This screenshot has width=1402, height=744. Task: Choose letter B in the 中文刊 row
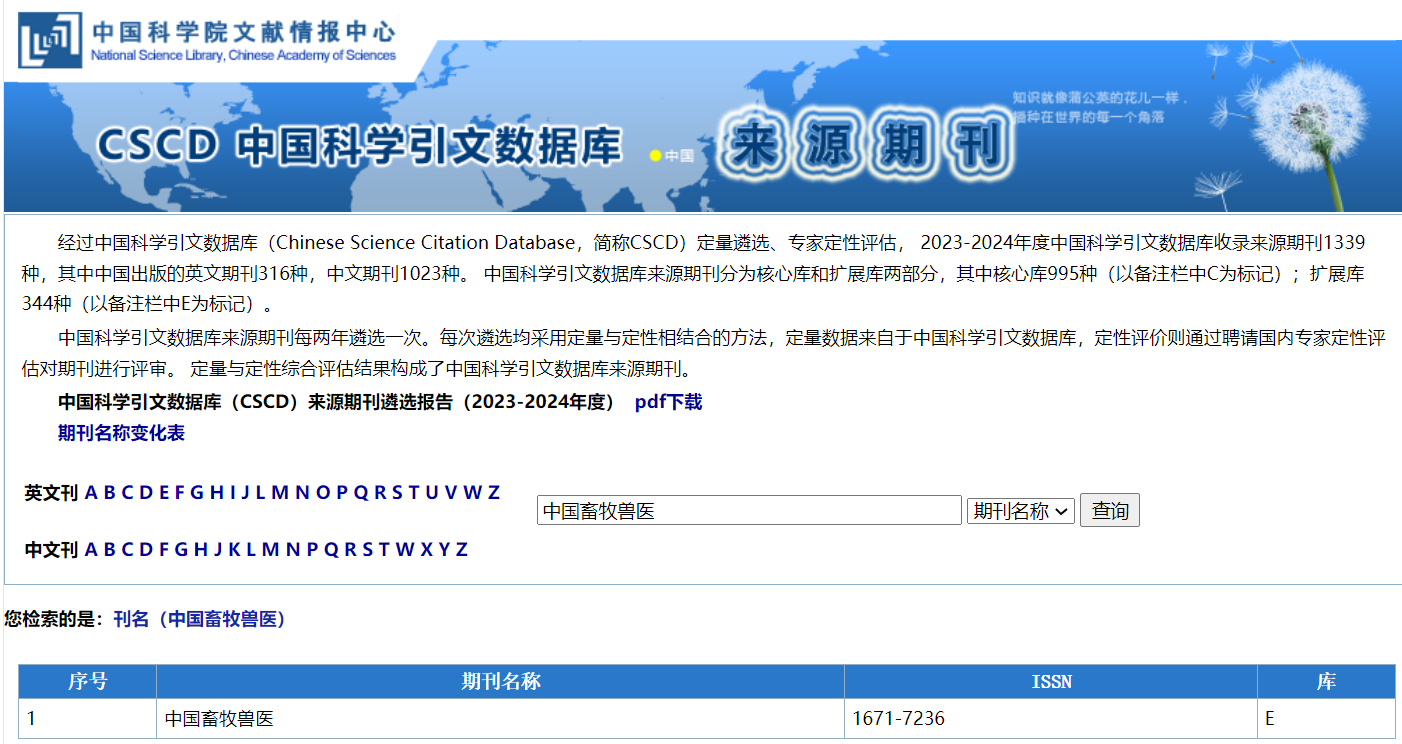[x=109, y=550]
